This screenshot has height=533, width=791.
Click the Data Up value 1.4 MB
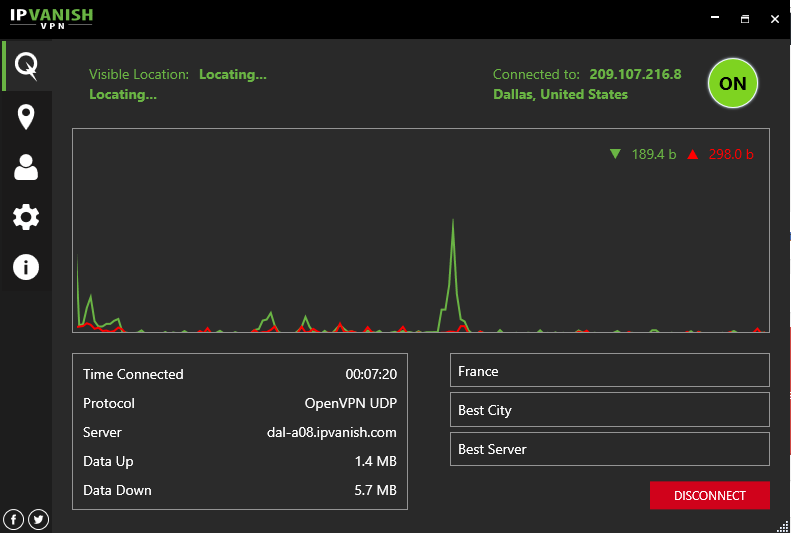(375, 461)
